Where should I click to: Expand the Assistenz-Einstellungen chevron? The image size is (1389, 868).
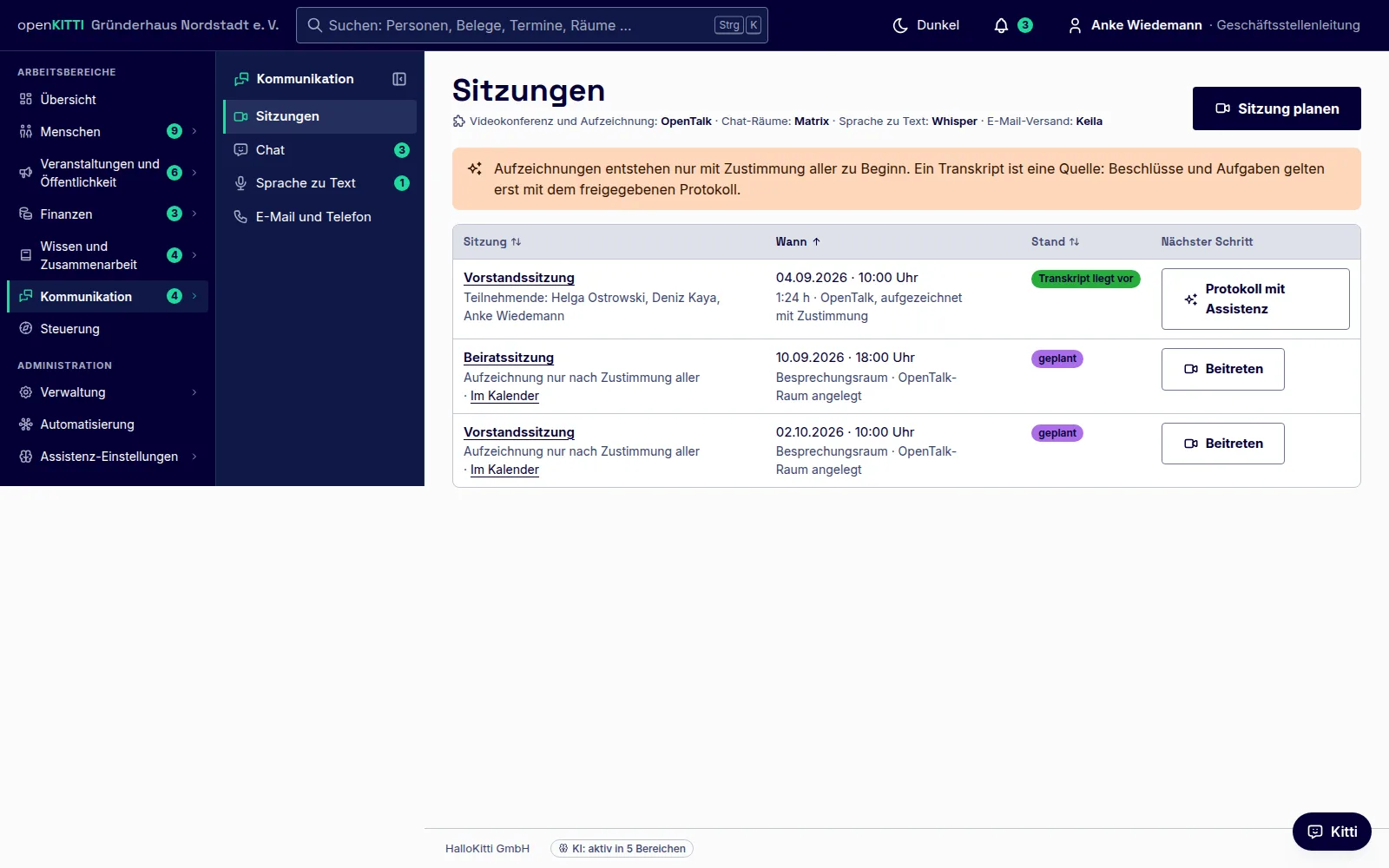194,457
